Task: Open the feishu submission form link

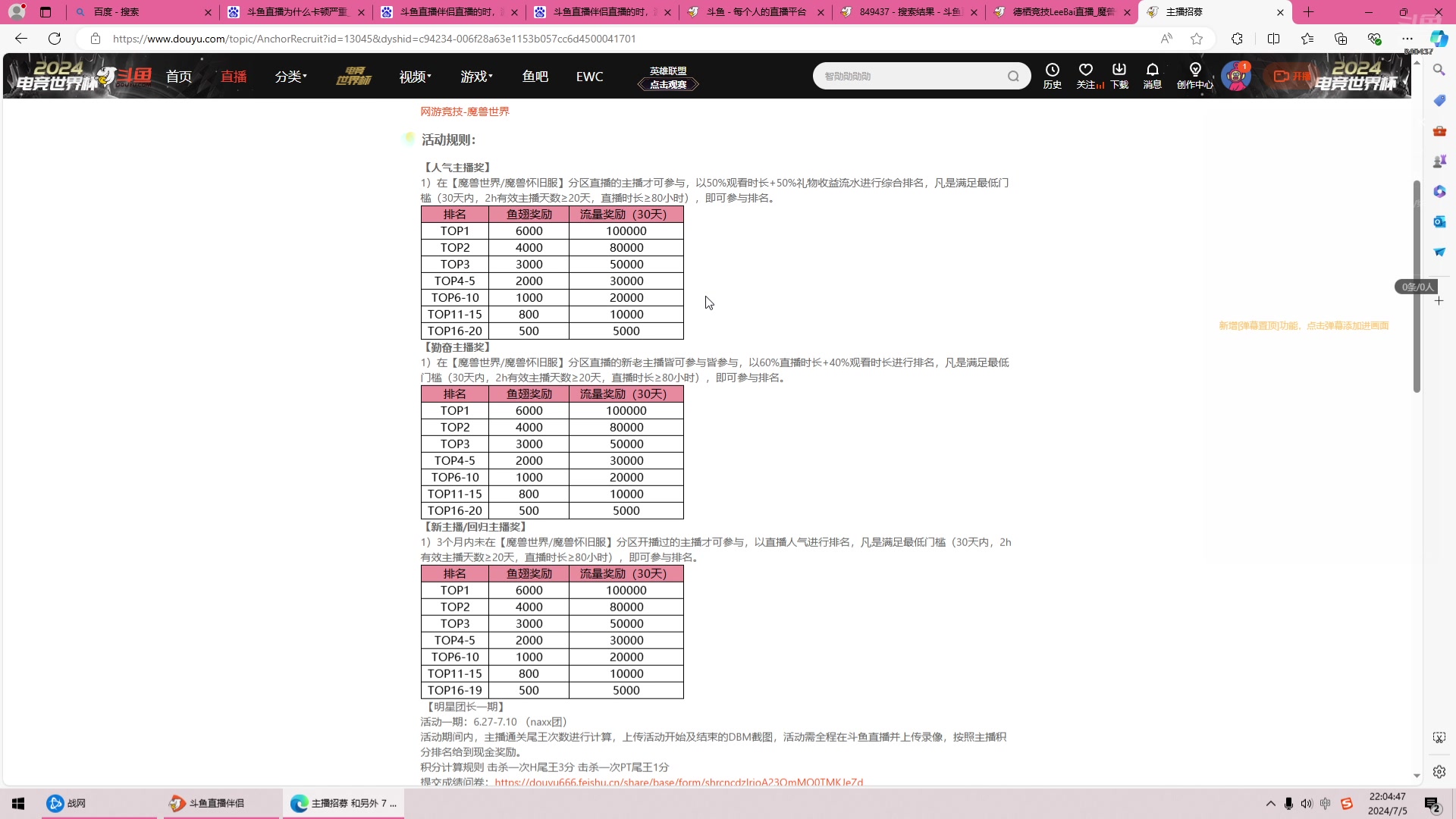Action: click(679, 782)
